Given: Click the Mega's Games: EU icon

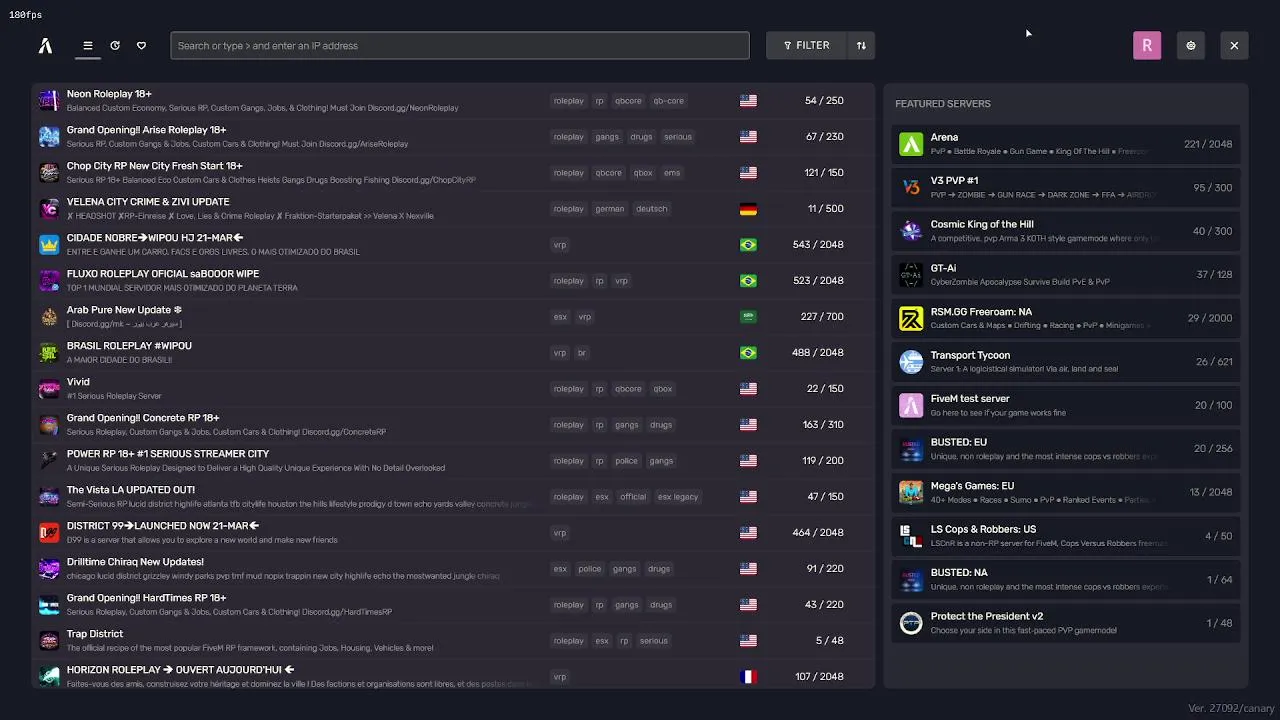Looking at the screenshot, I should [x=911, y=492].
